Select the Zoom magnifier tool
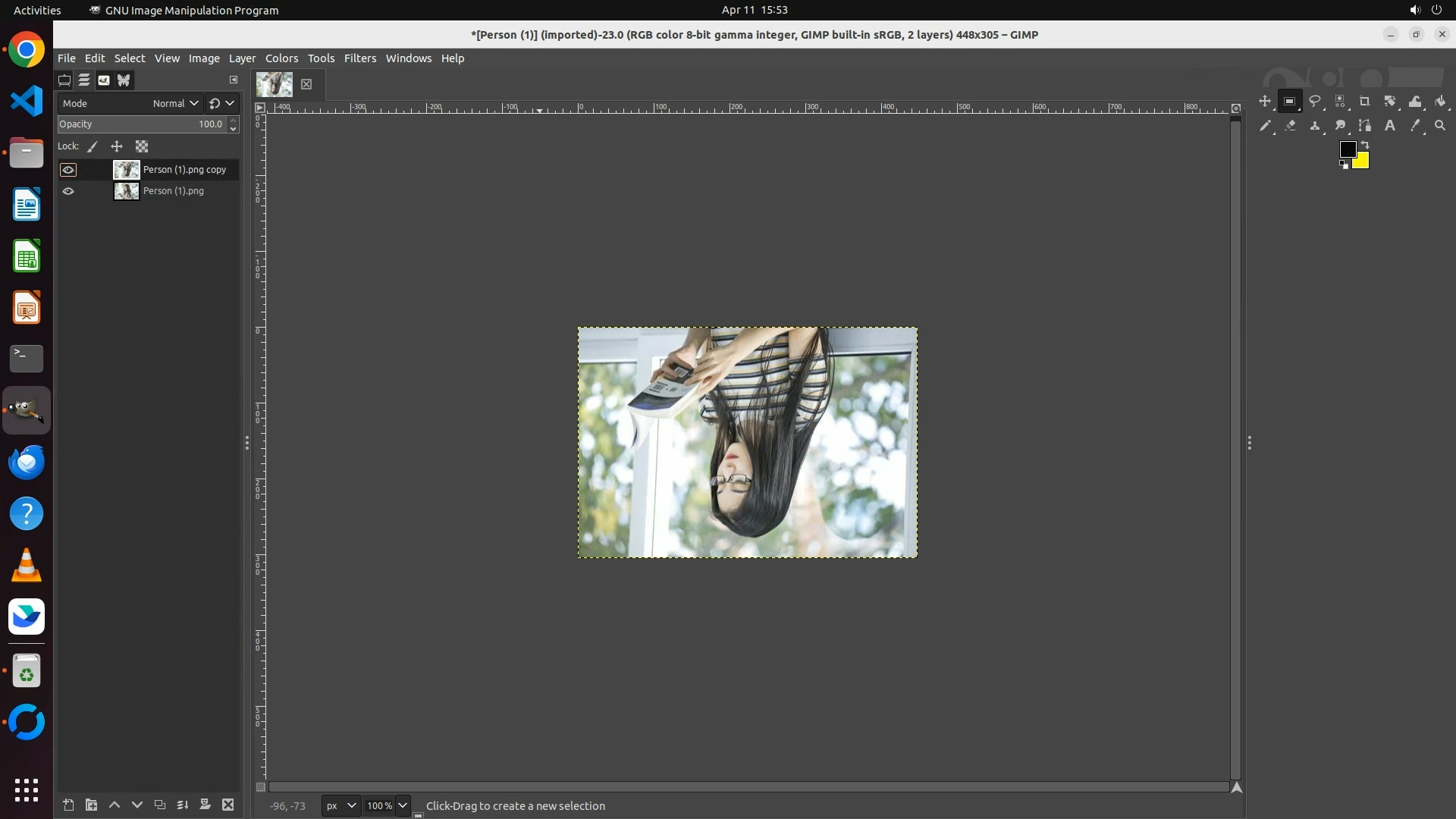Viewport: 1456px width, 819px height. [x=1440, y=126]
